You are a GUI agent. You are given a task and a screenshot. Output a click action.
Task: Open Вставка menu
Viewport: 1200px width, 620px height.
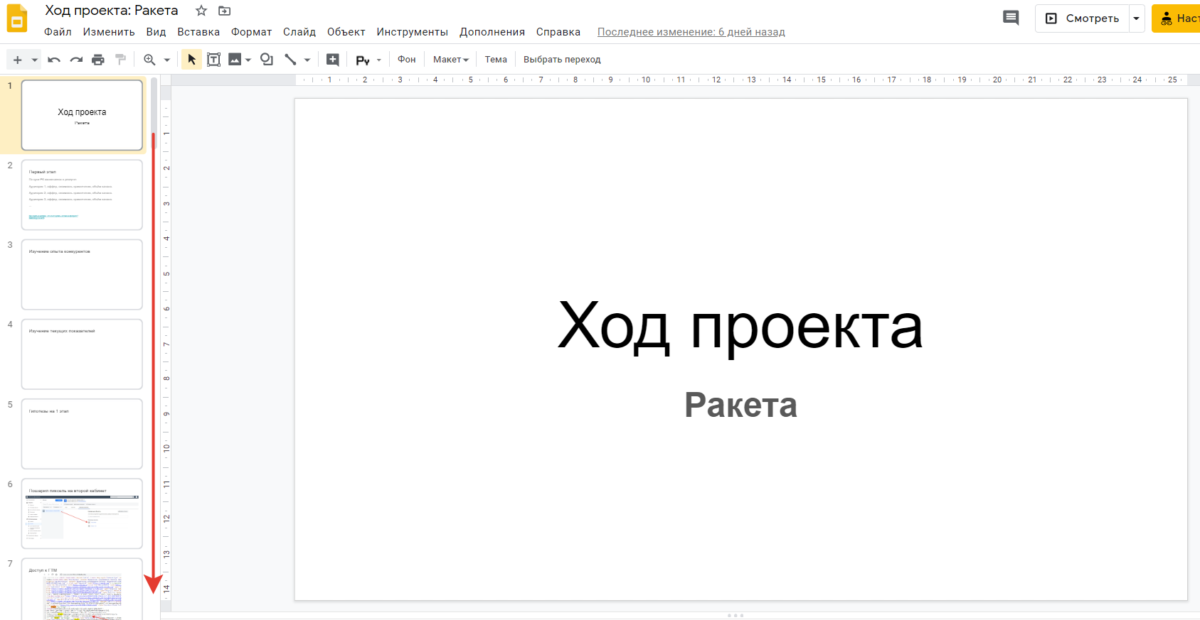[198, 32]
